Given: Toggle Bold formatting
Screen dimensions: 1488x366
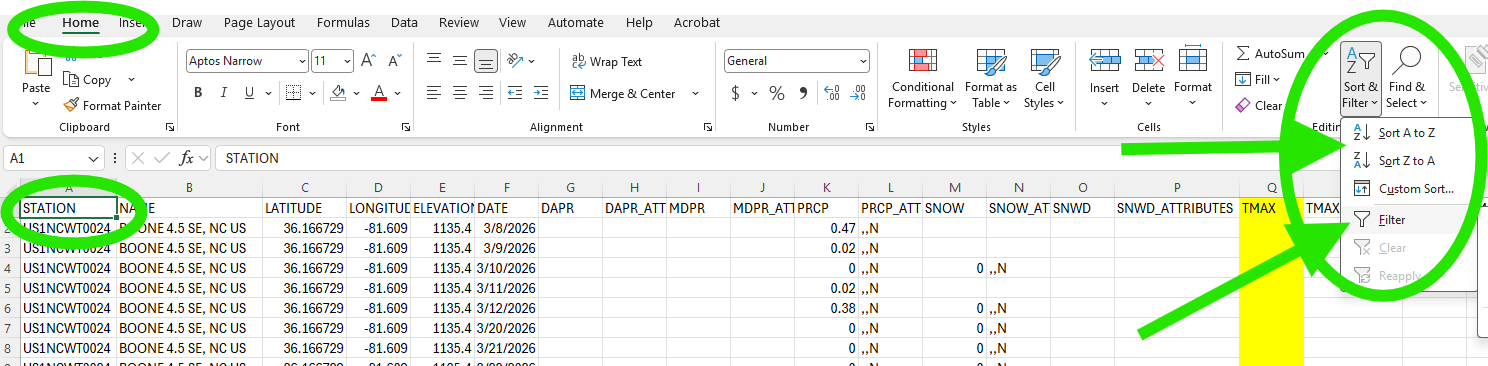Looking at the screenshot, I should (198, 93).
